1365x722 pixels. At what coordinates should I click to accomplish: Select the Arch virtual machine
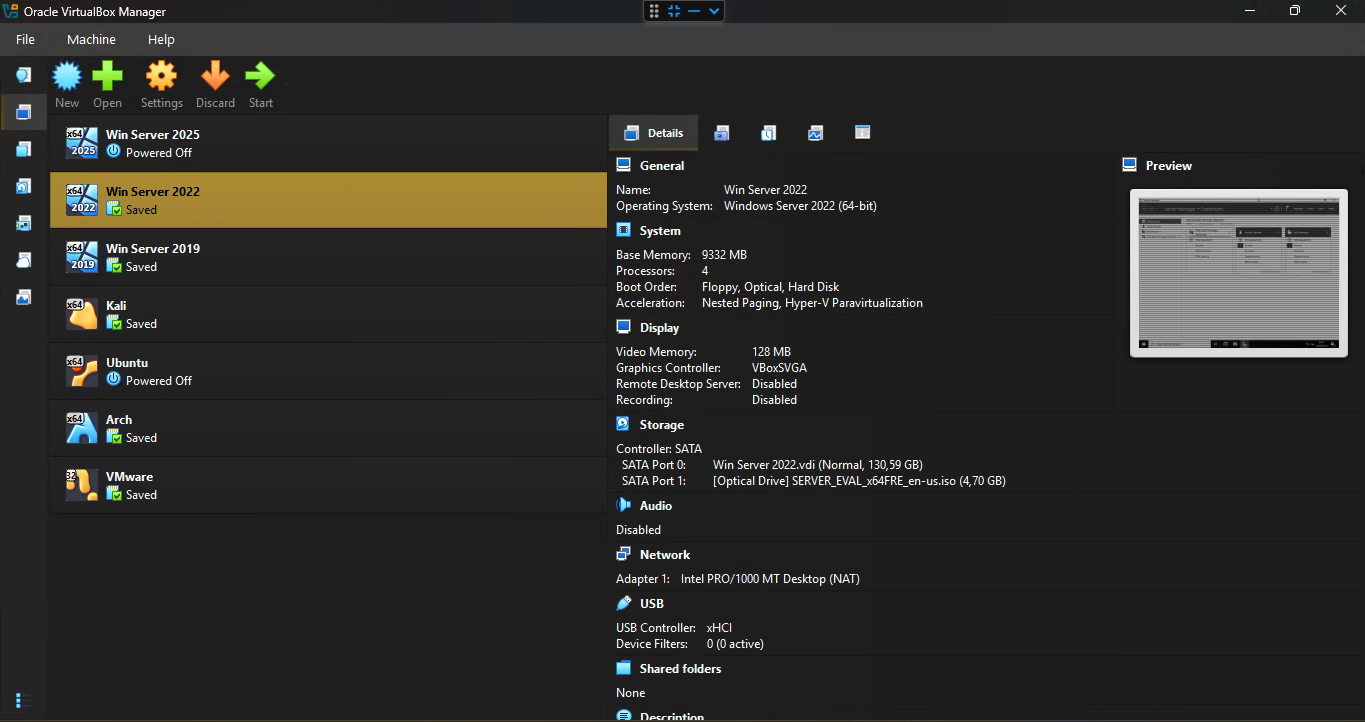pyautogui.click(x=328, y=428)
